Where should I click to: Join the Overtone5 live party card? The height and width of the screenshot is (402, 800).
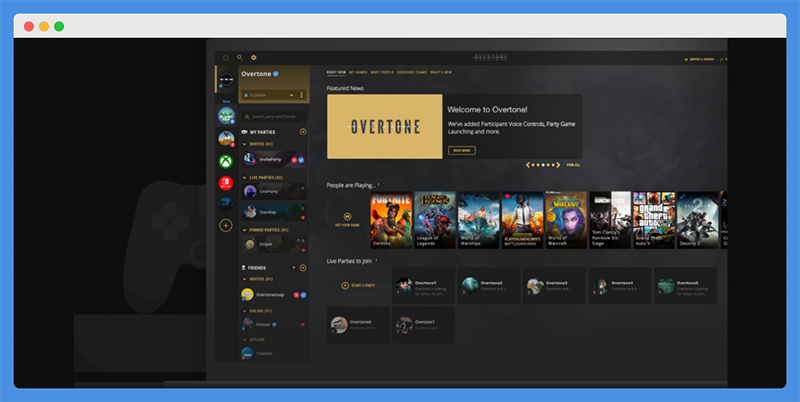click(x=685, y=286)
